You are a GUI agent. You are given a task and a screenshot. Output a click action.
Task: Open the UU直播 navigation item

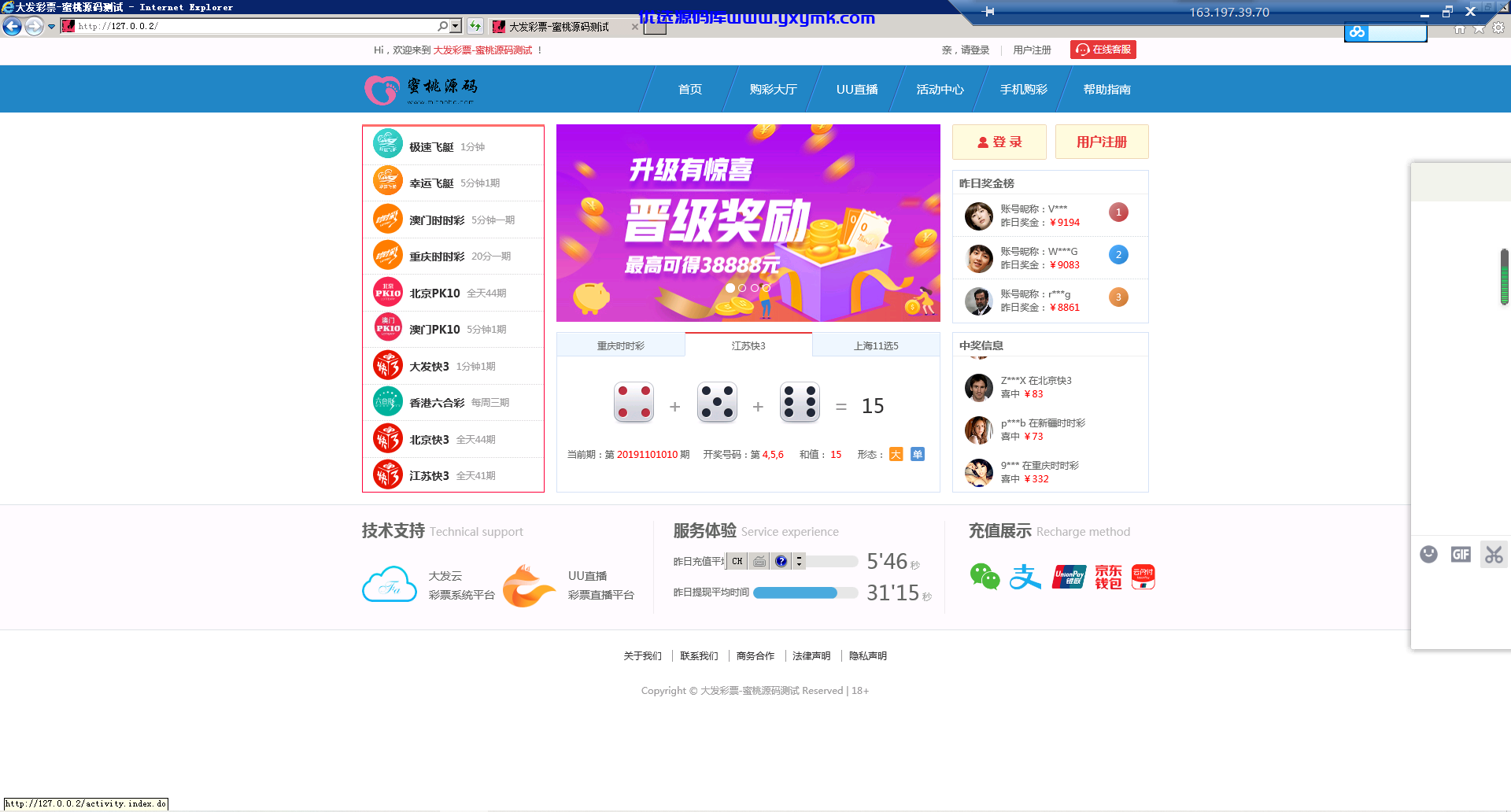tap(856, 90)
